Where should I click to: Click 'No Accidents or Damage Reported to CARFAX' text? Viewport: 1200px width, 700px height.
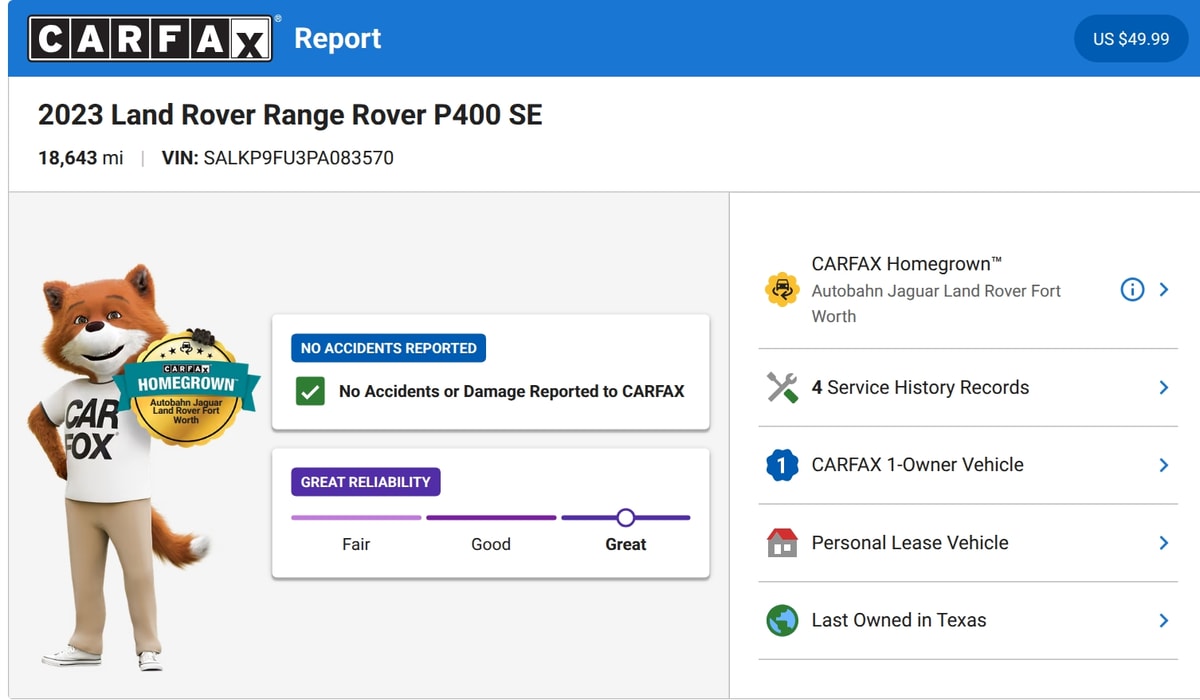click(512, 391)
